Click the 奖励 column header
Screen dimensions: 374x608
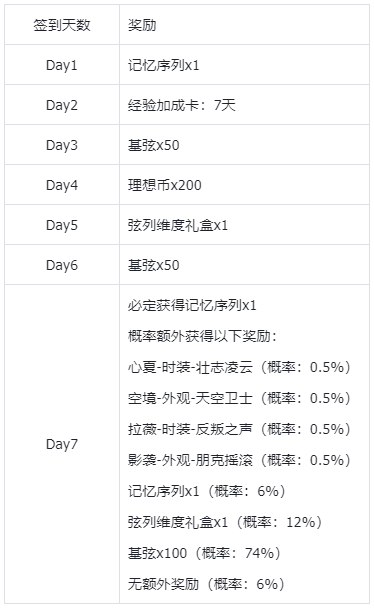(142, 25)
